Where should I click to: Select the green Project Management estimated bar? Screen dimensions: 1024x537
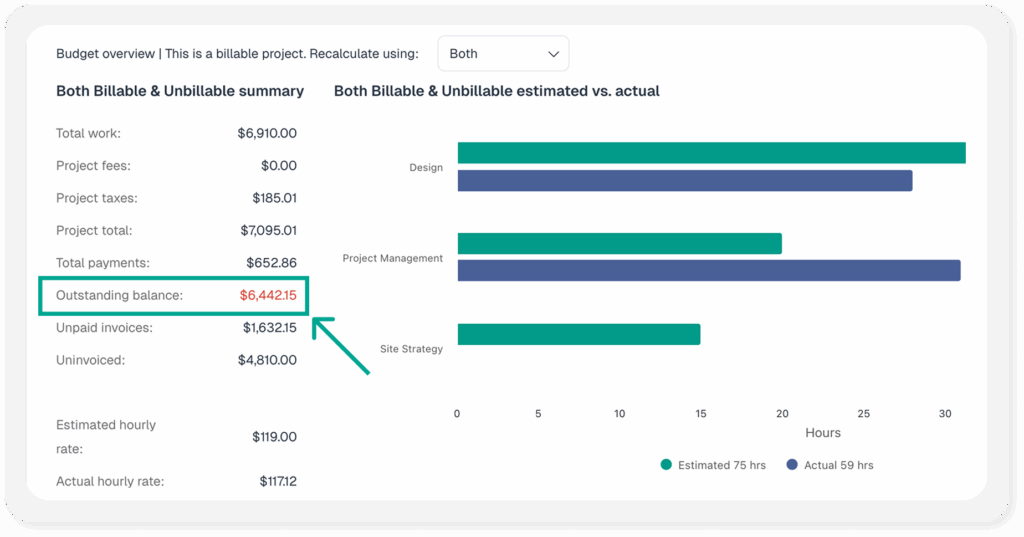(619, 244)
